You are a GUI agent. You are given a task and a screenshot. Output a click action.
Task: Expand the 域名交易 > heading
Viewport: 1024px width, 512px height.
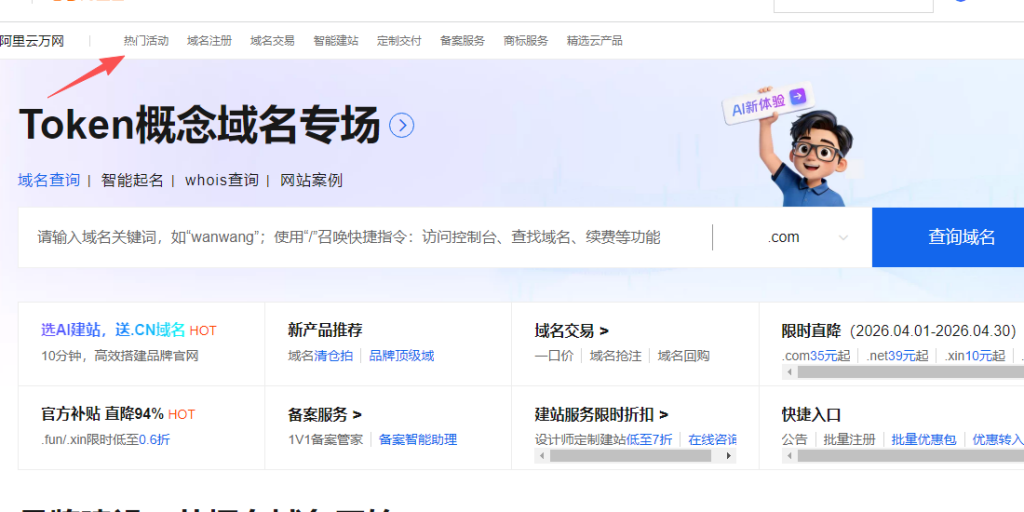click(572, 331)
